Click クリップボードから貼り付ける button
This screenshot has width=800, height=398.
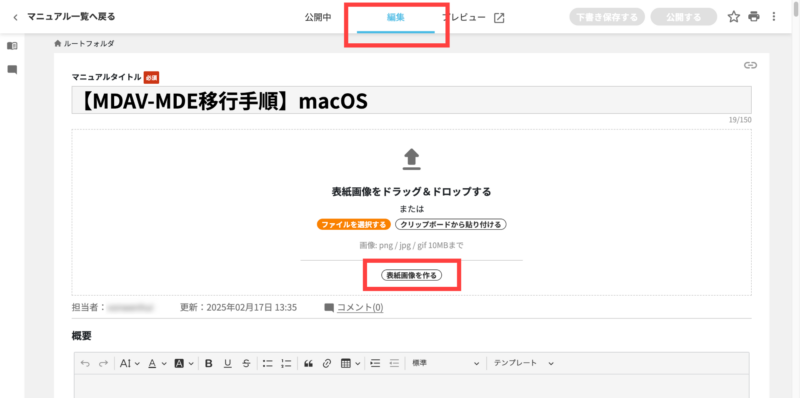[451, 225]
